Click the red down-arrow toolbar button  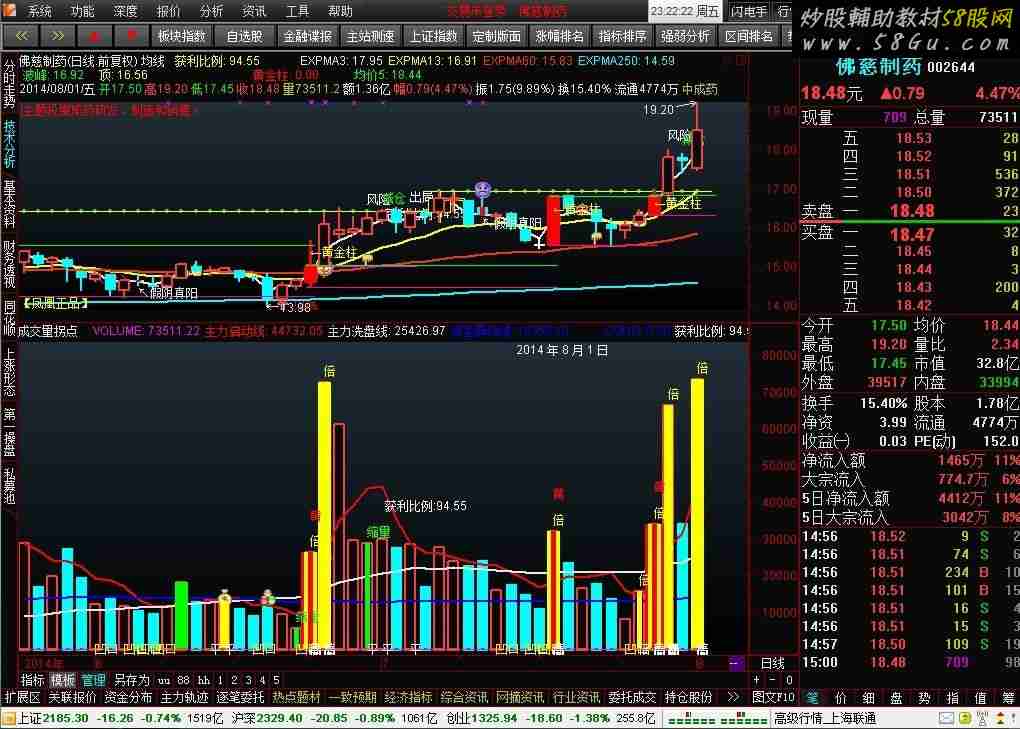pos(131,36)
